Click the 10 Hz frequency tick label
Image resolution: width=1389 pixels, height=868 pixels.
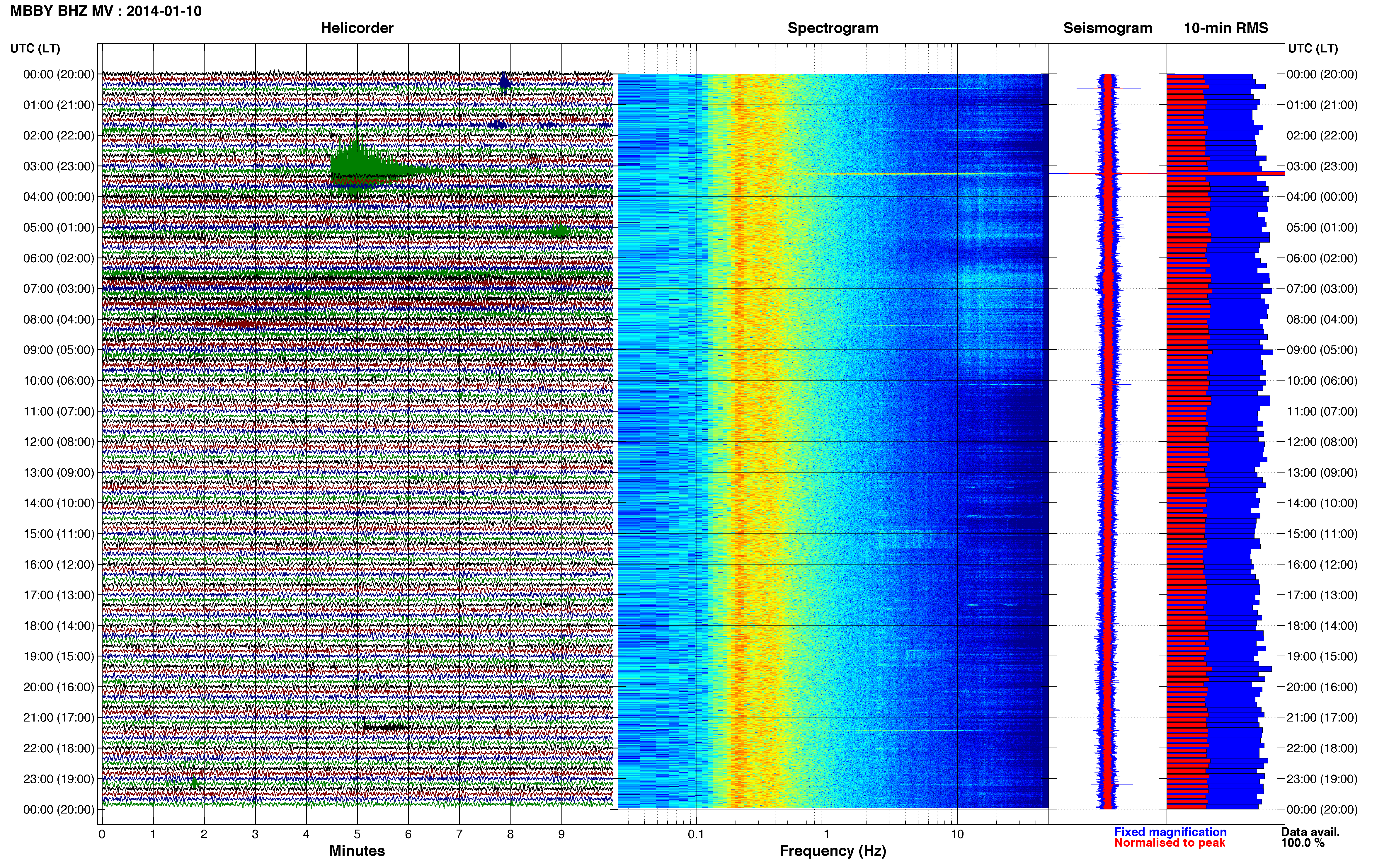click(x=957, y=834)
